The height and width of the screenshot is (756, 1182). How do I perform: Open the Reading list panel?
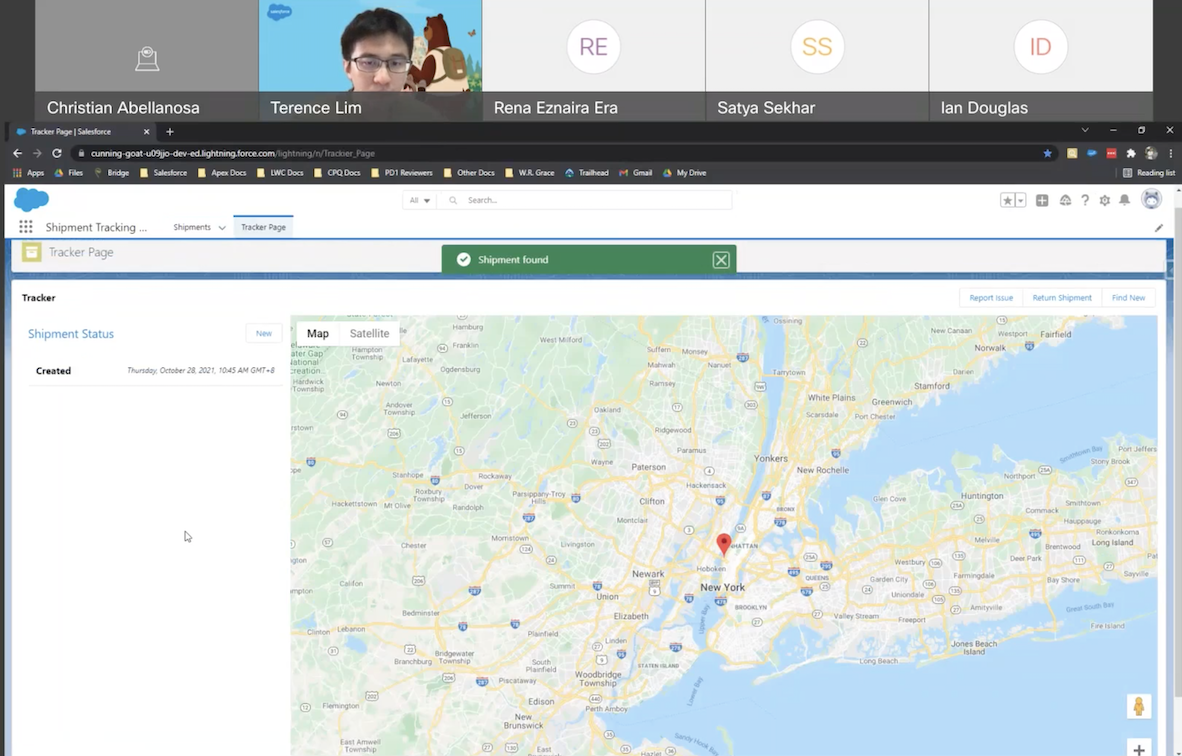pyautogui.click(x=1148, y=173)
